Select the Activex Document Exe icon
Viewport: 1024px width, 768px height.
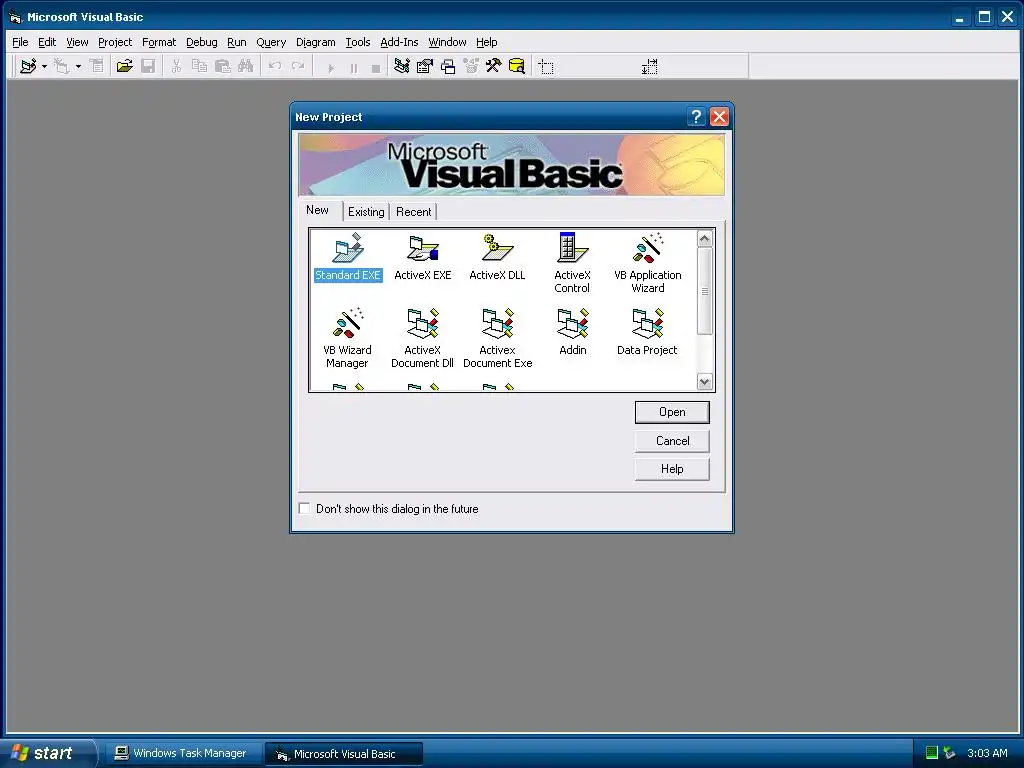498,338
